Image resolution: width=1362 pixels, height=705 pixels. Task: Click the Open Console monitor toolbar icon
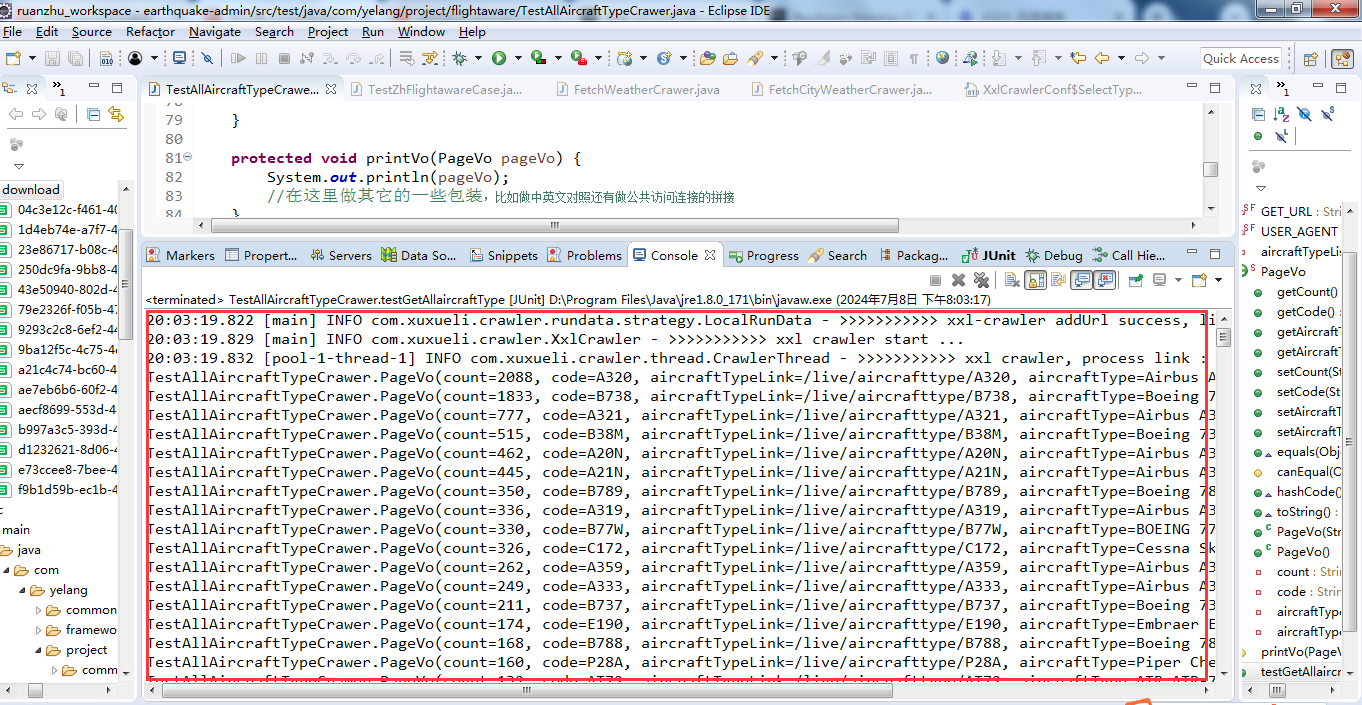click(x=179, y=58)
